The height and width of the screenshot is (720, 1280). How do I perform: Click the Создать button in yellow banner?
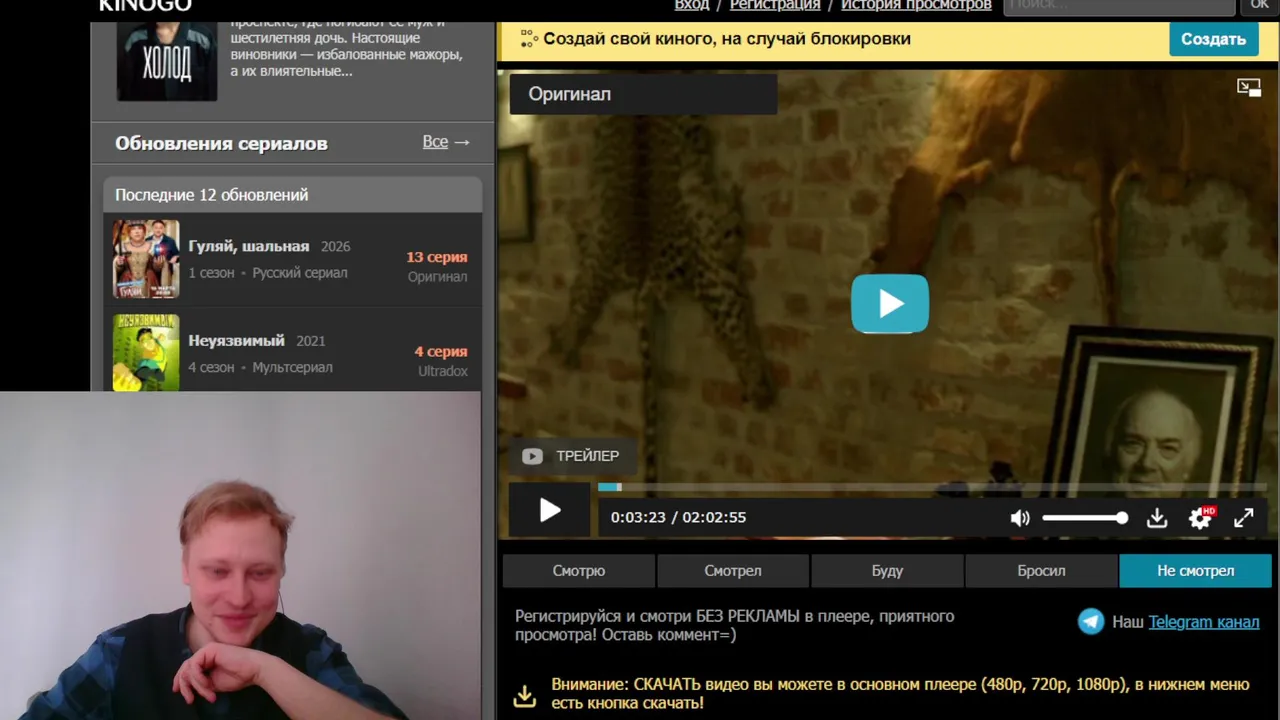point(1213,39)
